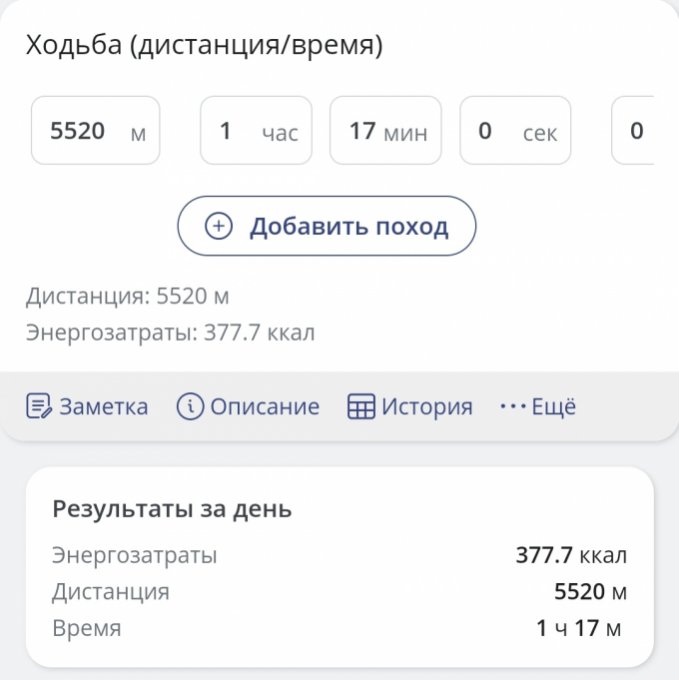Open the Описание text link
The height and width of the screenshot is (680, 679).
[264, 407]
